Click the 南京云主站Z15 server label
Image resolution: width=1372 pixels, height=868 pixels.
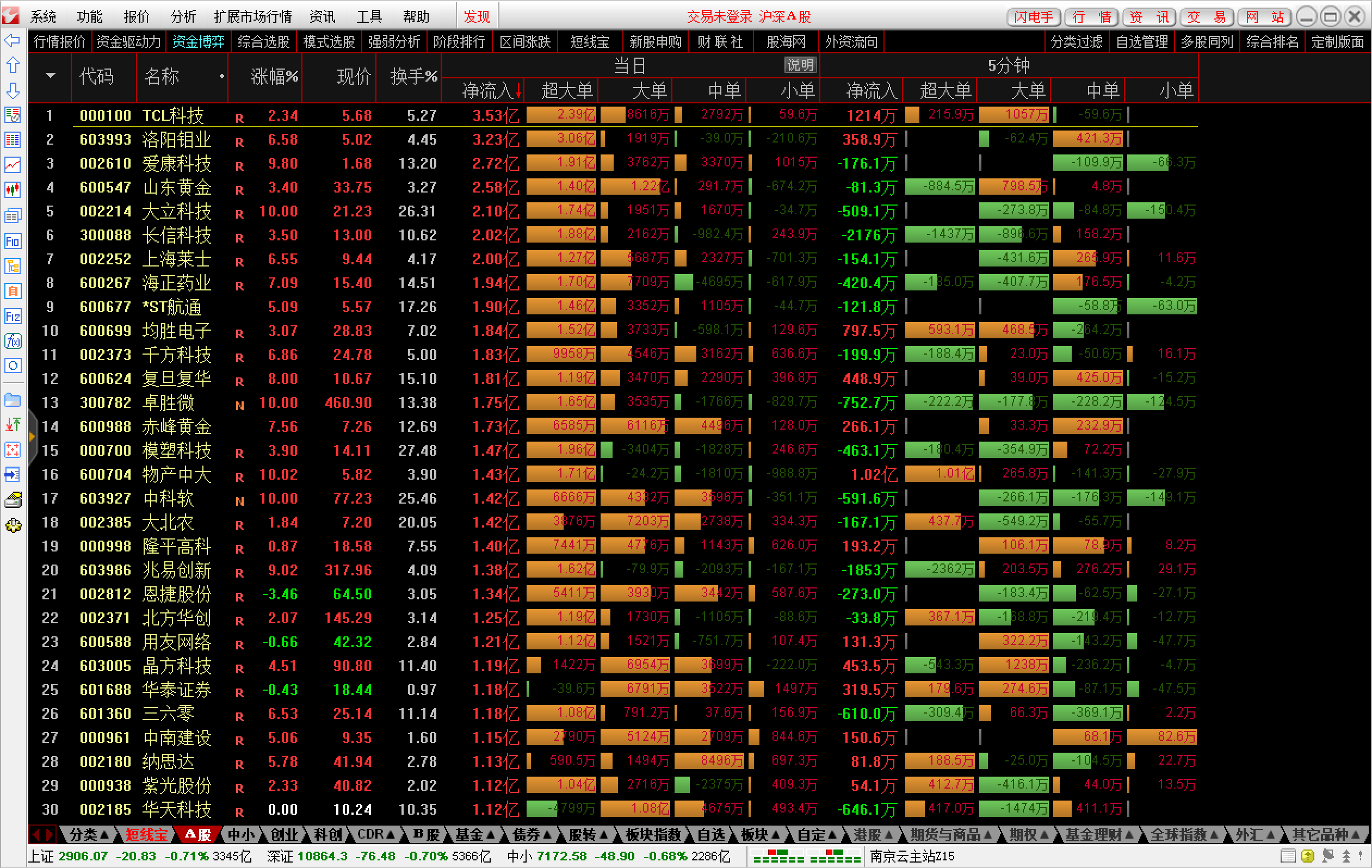[912, 856]
